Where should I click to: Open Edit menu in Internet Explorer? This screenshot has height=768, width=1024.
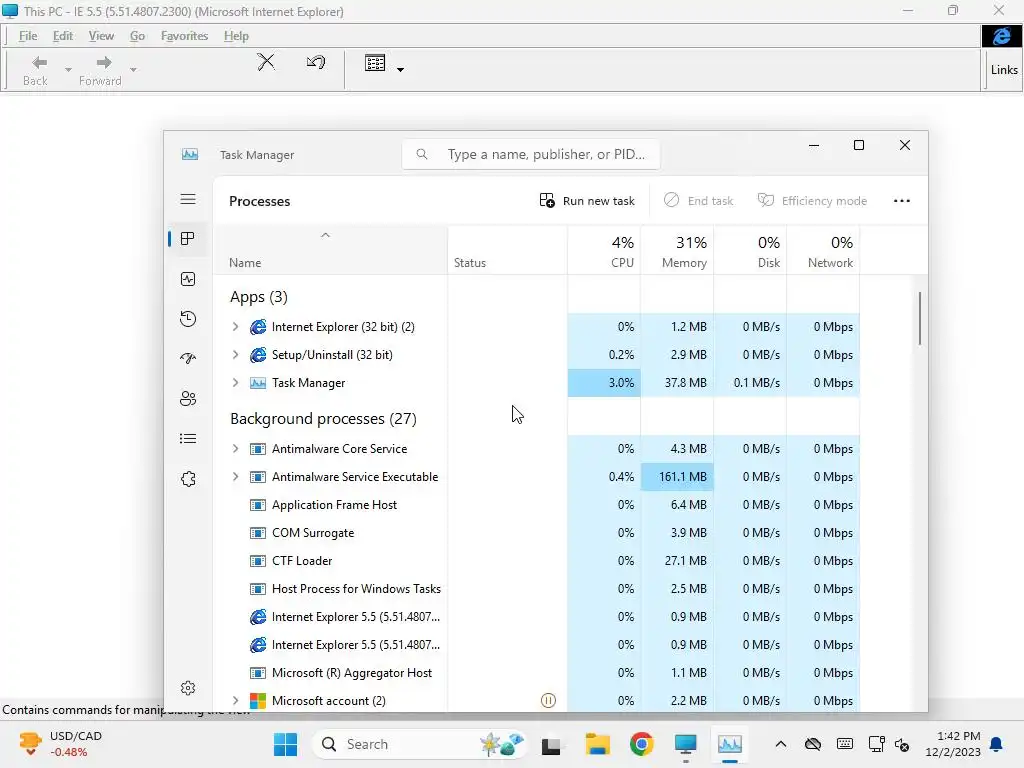pyautogui.click(x=63, y=36)
